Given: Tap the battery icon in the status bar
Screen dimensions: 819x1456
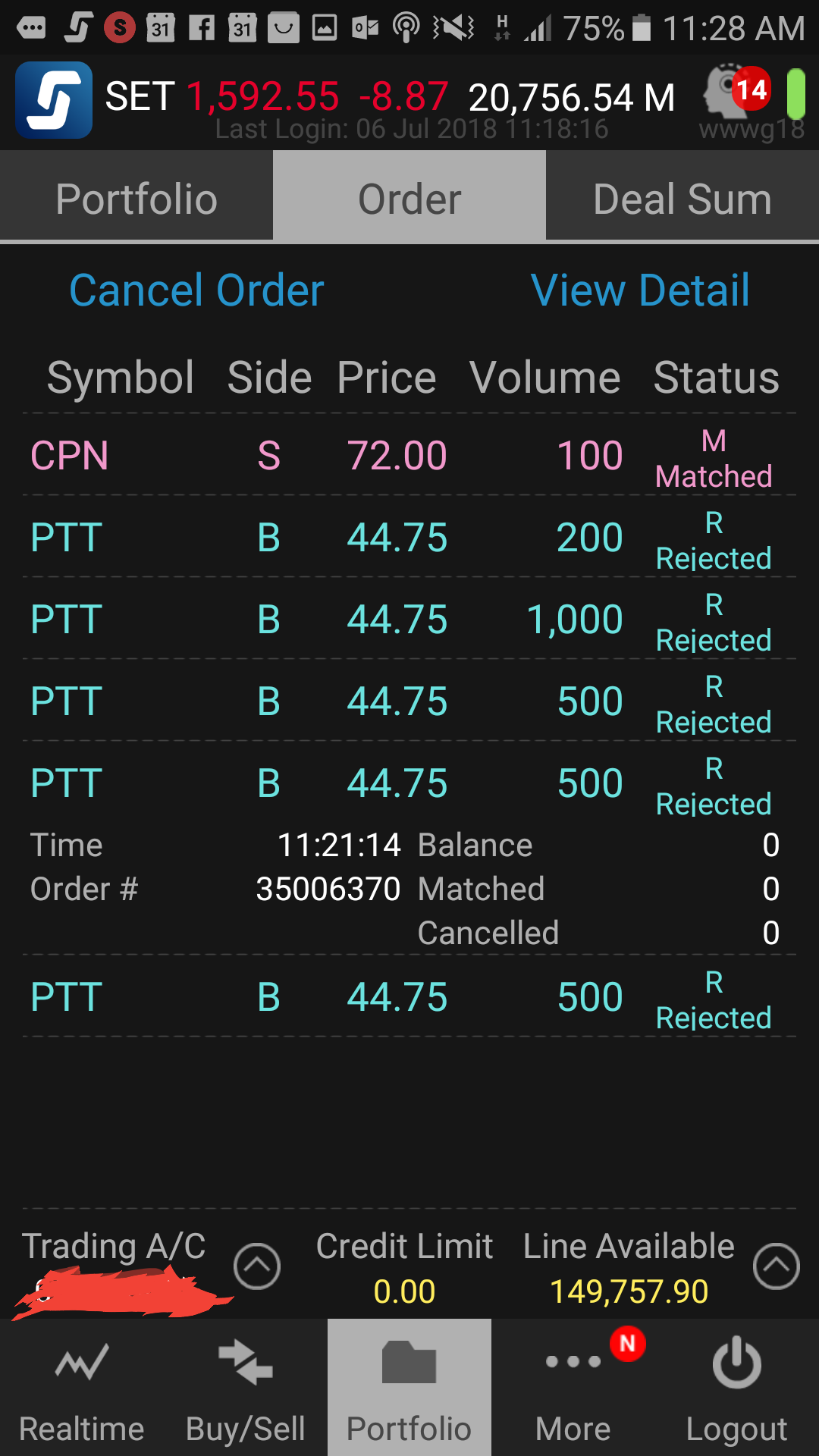Looking at the screenshot, I should point(642,29).
